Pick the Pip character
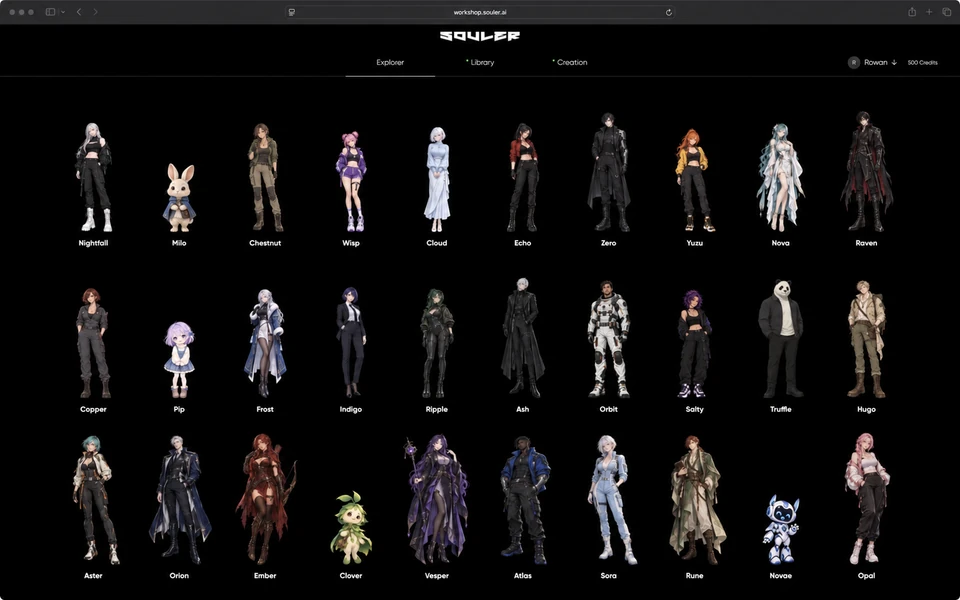This screenshot has height=600, width=960. click(179, 360)
